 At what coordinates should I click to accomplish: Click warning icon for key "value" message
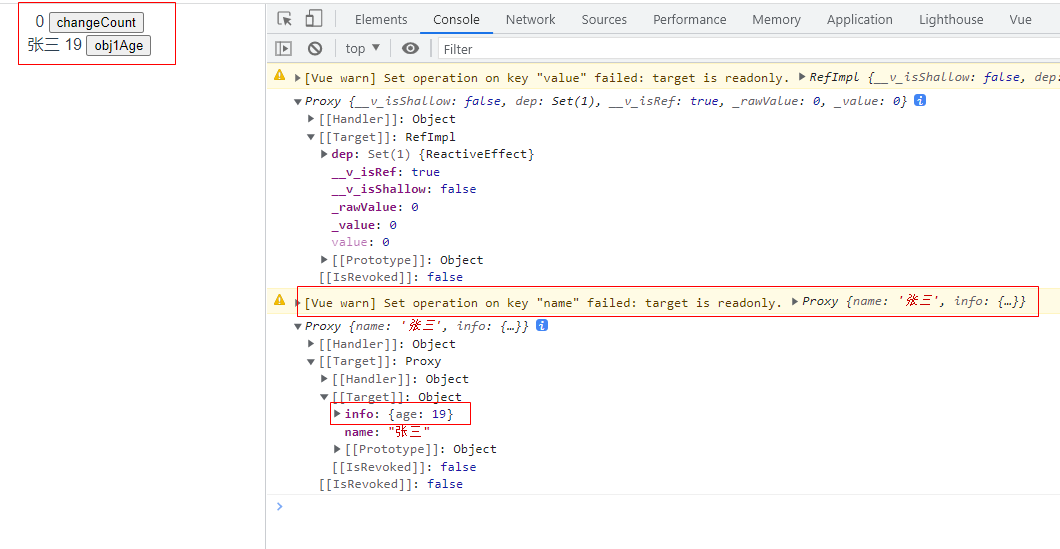pos(279,76)
